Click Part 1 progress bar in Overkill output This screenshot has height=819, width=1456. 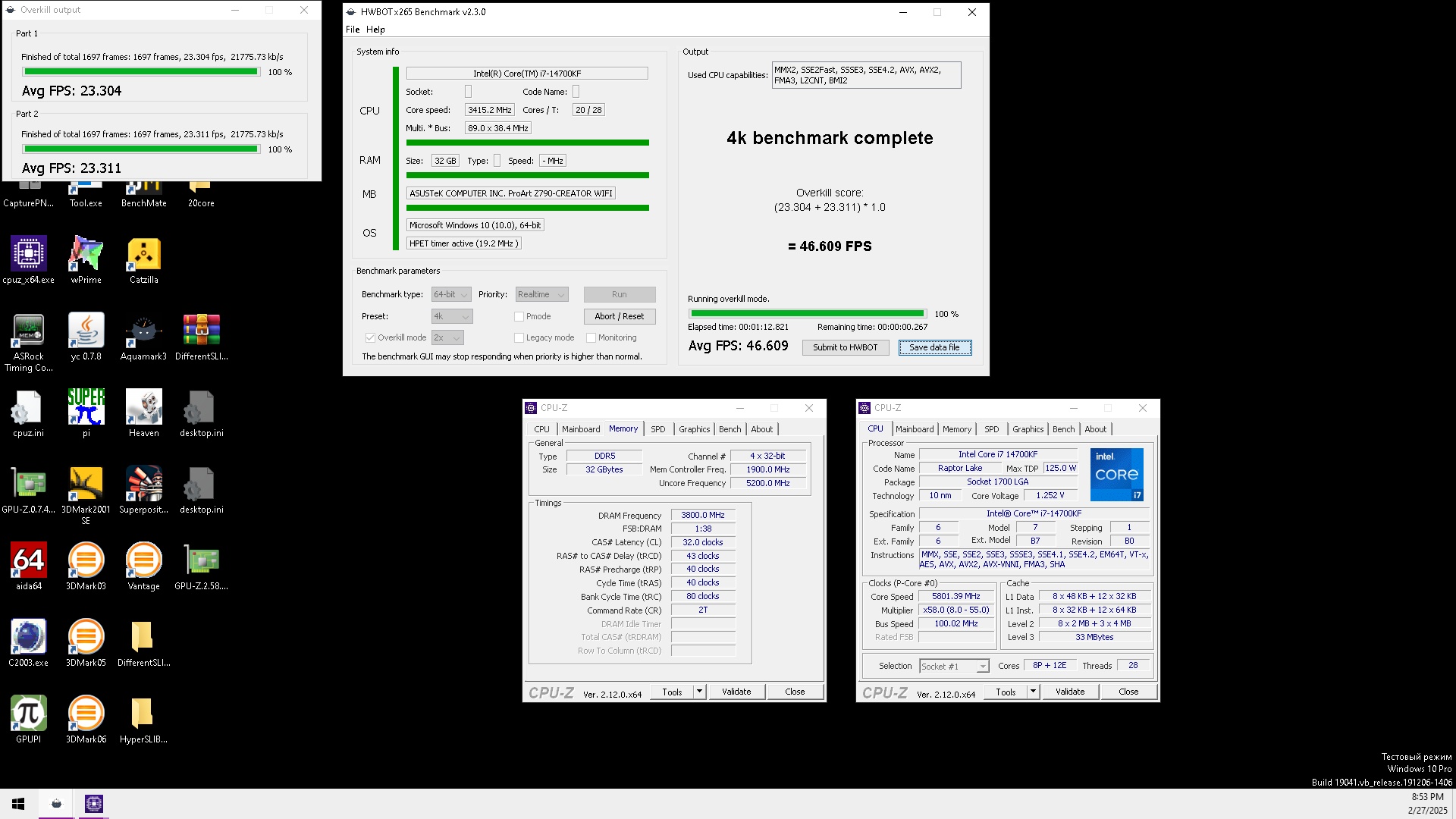141,72
